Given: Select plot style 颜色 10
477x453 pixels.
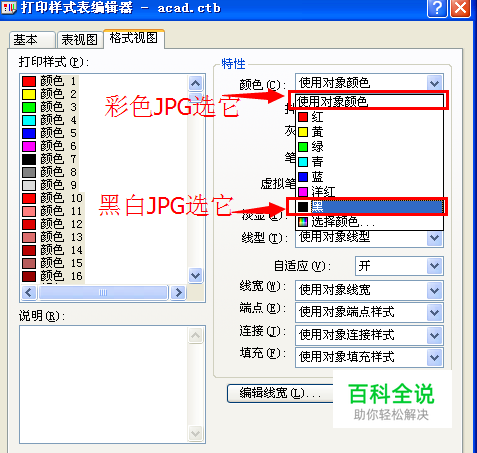Looking at the screenshot, I should pos(53,198).
